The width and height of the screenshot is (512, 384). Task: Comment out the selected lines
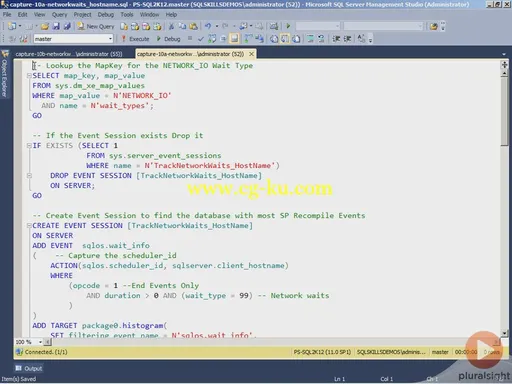(x=310, y=39)
